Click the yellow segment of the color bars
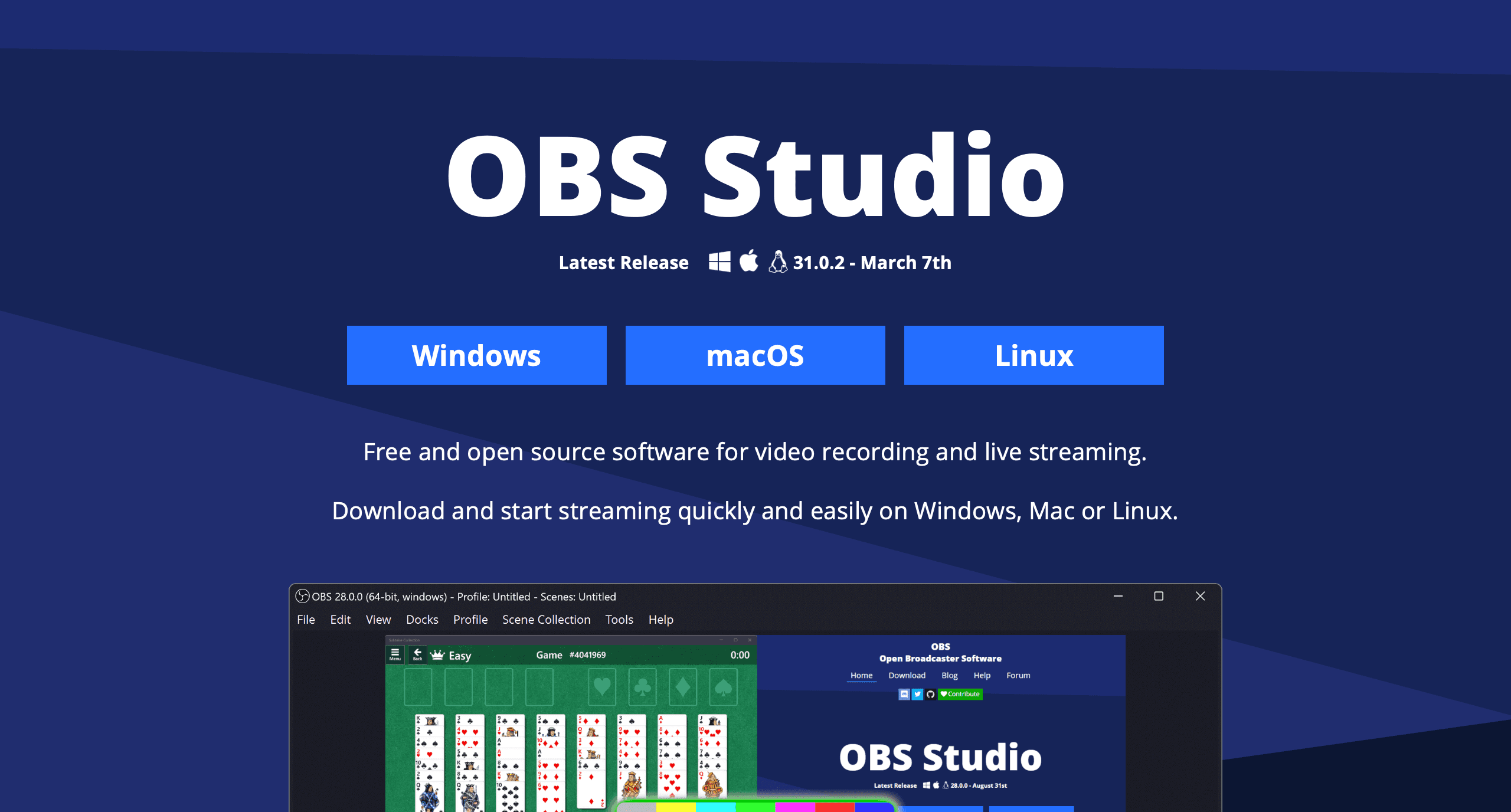The image size is (1511, 812). (676, 807)
